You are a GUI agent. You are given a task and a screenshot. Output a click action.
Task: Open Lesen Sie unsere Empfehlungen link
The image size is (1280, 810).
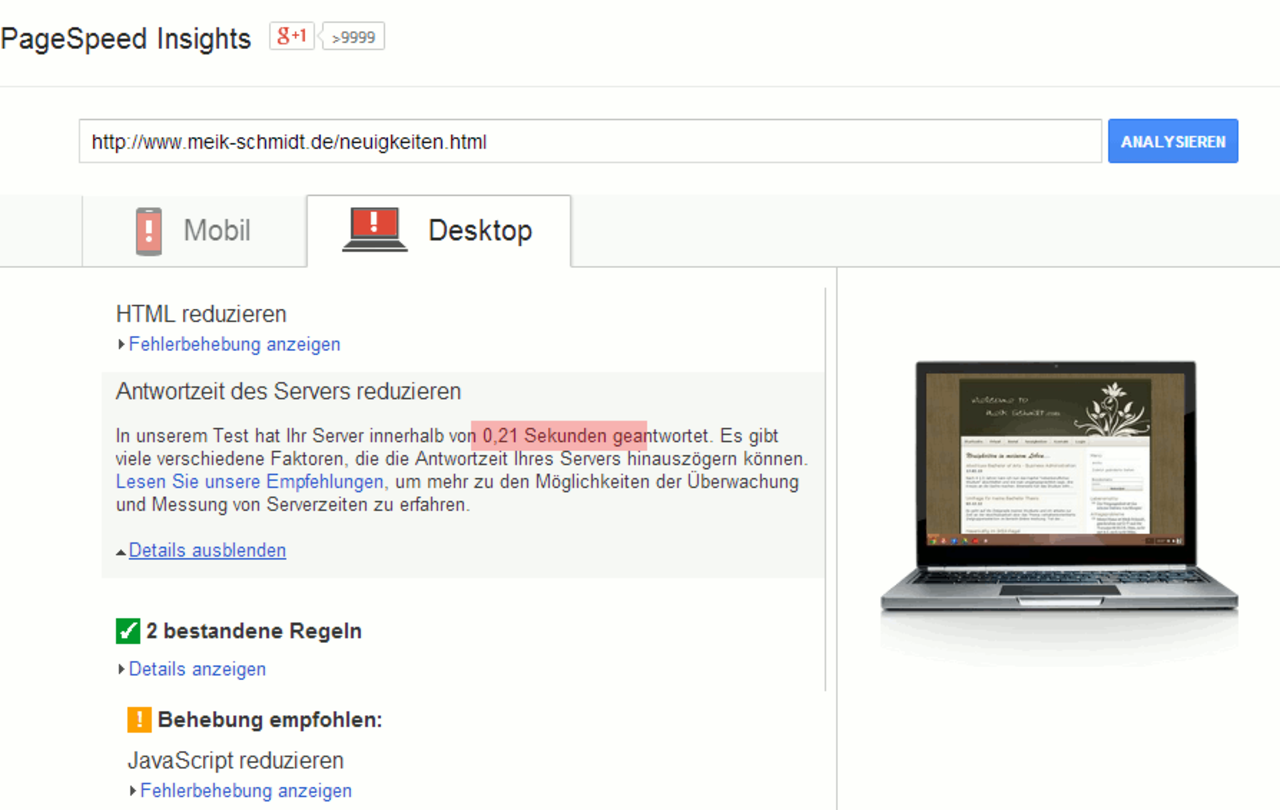point(249,482)
